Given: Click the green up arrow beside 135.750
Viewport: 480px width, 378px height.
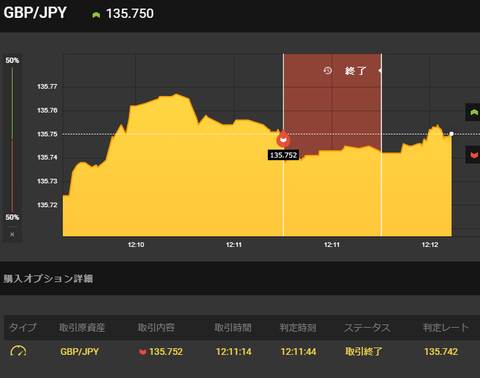Looking at the screenshot, I should 96,15.
